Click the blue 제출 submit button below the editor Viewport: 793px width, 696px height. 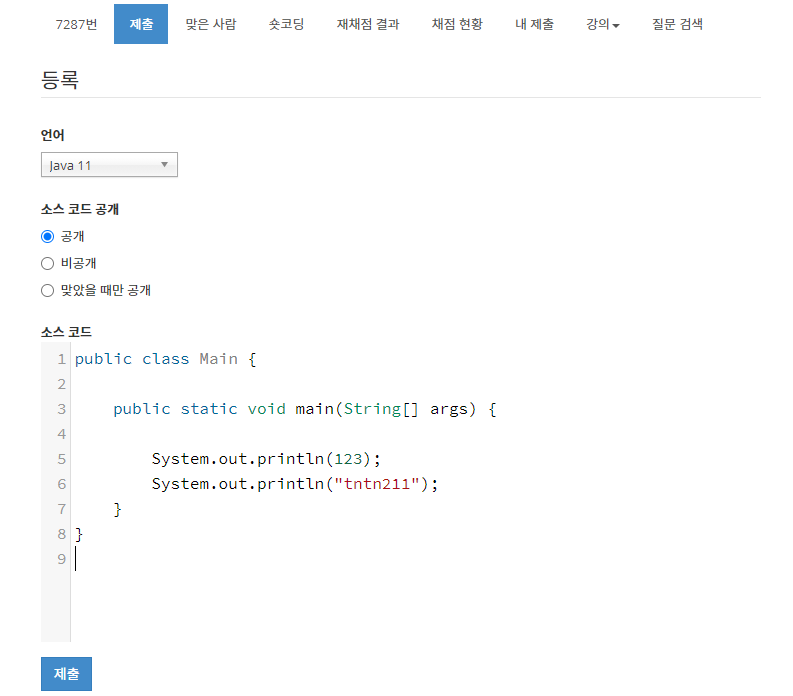(x=66, y=674)
